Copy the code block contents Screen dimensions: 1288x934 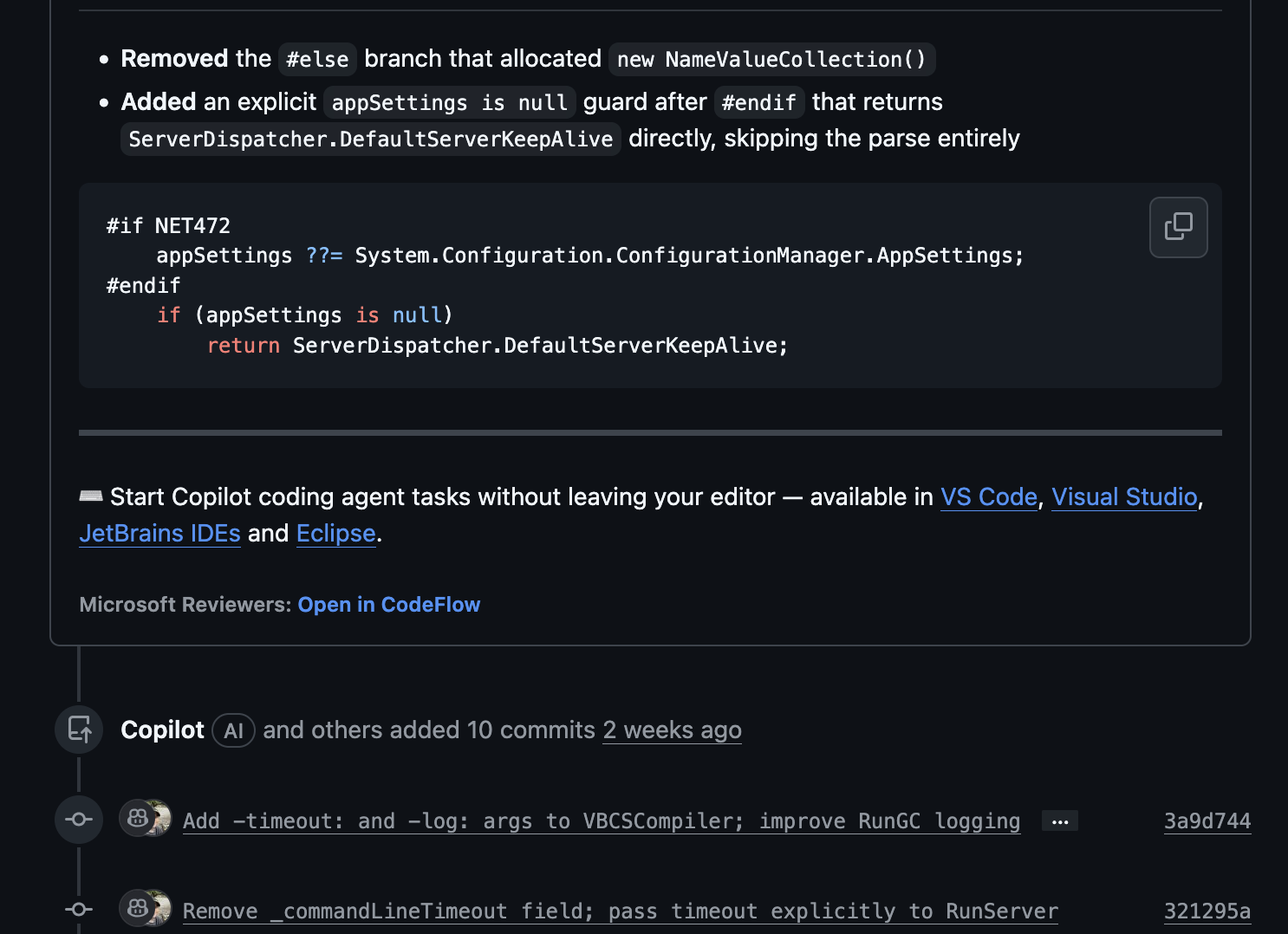coord(1178,227)
